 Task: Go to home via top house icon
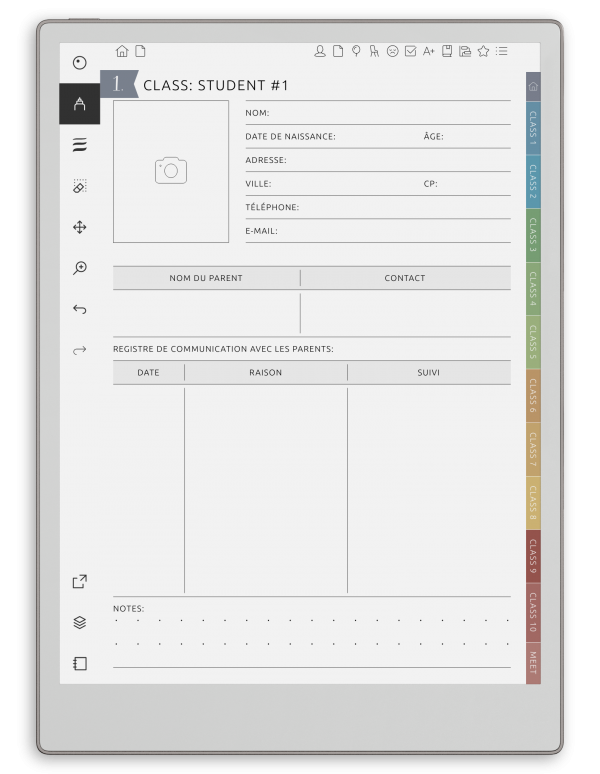(122, 51)
